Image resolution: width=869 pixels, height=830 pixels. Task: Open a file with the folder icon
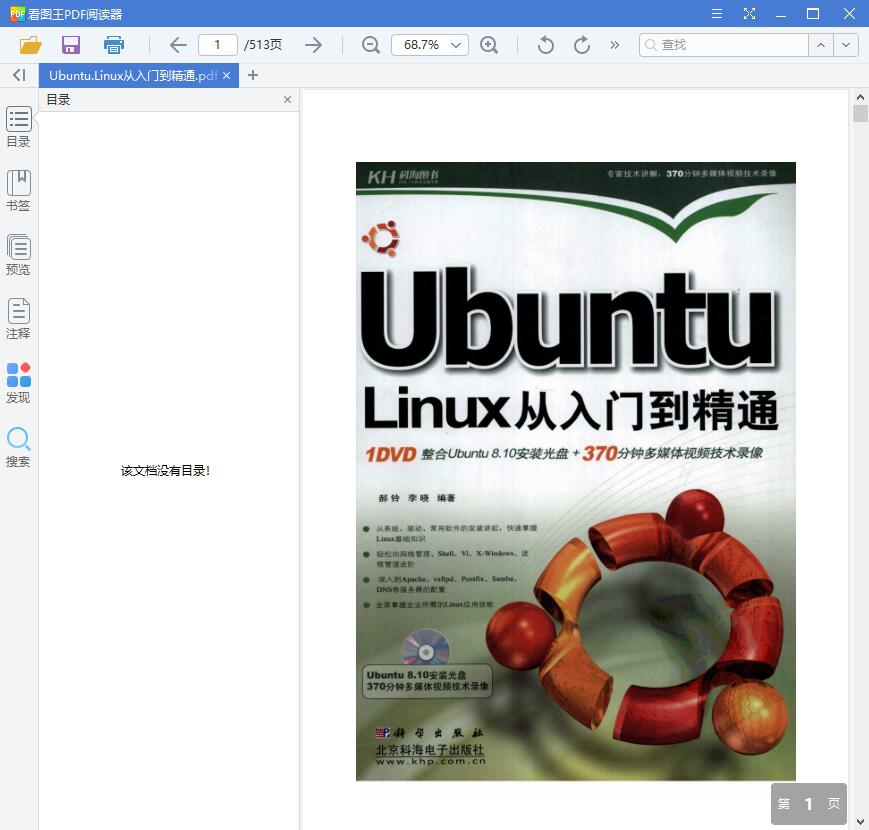(x=30, y=45)
